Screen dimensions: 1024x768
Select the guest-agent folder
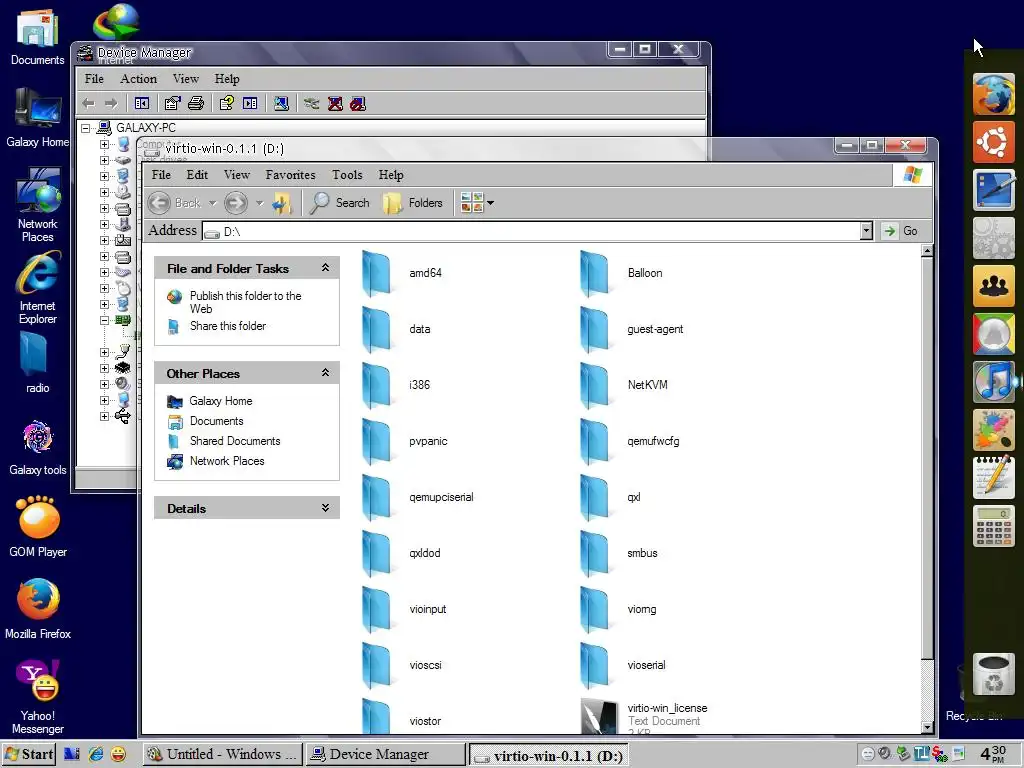[632, 329]
